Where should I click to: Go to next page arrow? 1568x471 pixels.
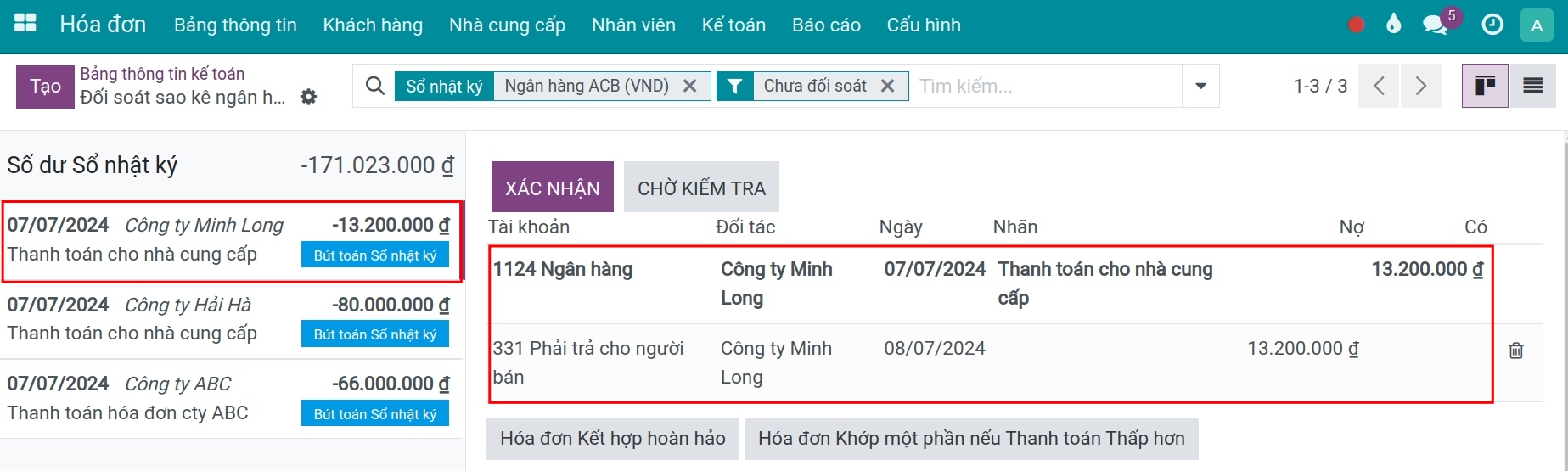pos(1421,86)
